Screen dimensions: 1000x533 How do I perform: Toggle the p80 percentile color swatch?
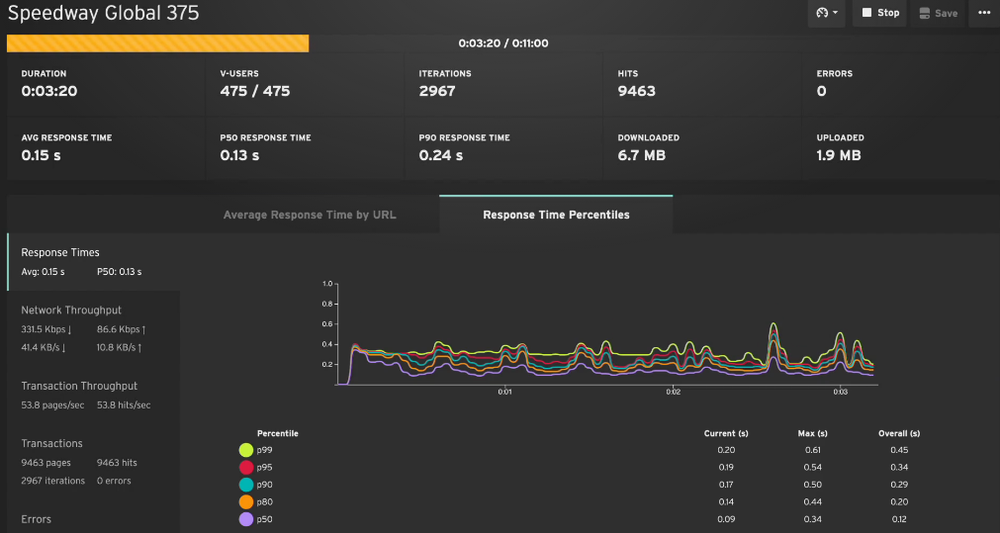(x=246, y=502)
